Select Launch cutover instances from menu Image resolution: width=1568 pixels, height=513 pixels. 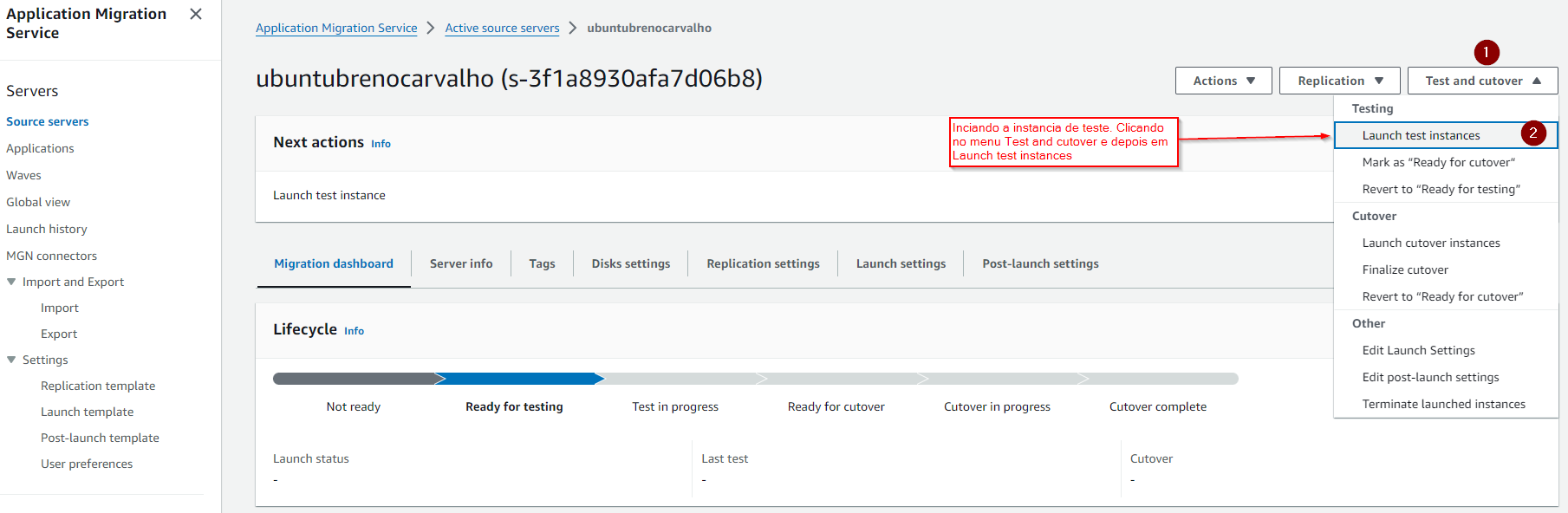pyautogui.click(x=1430, y=243)
